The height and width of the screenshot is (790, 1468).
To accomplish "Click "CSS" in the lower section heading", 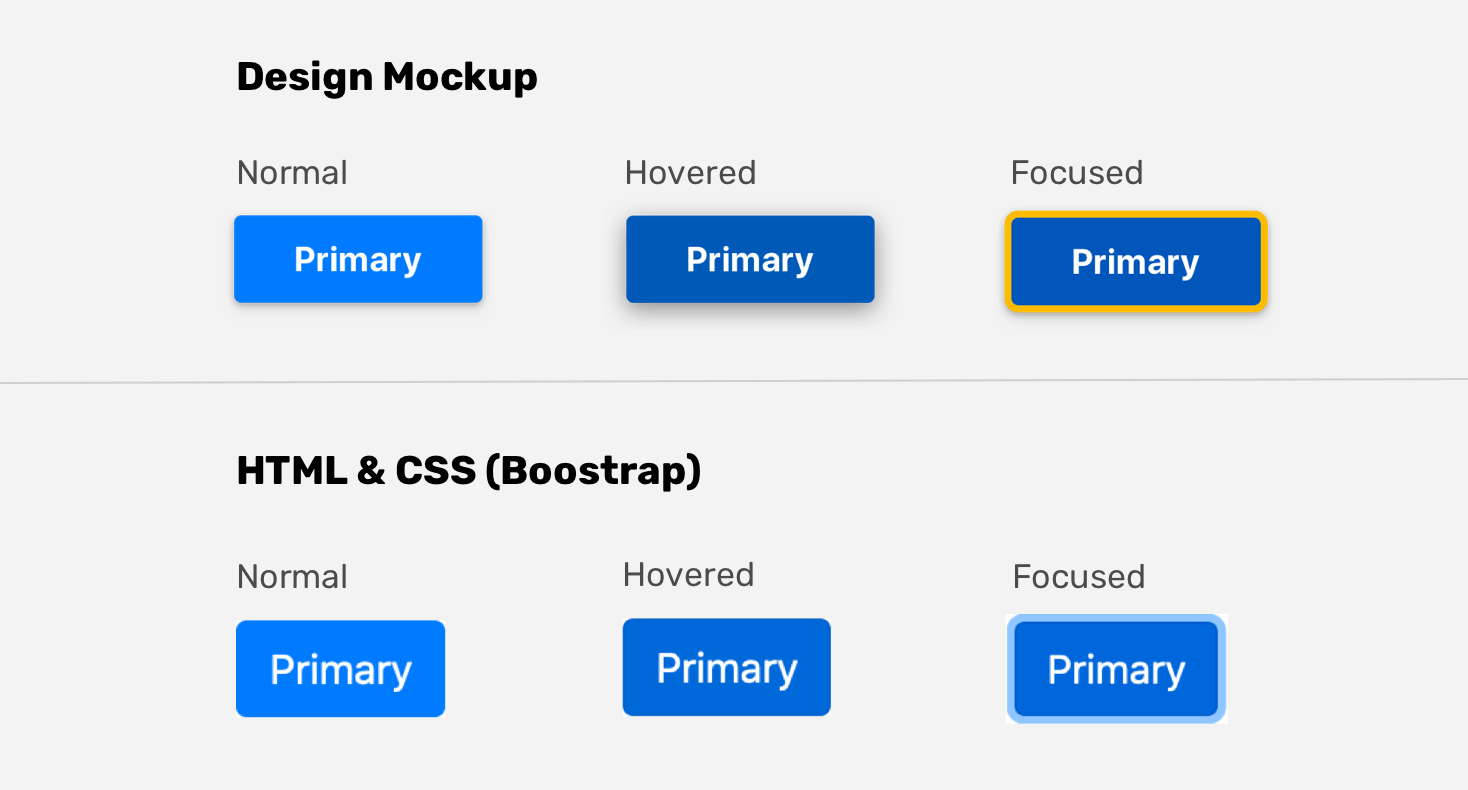I will point(435,471).
